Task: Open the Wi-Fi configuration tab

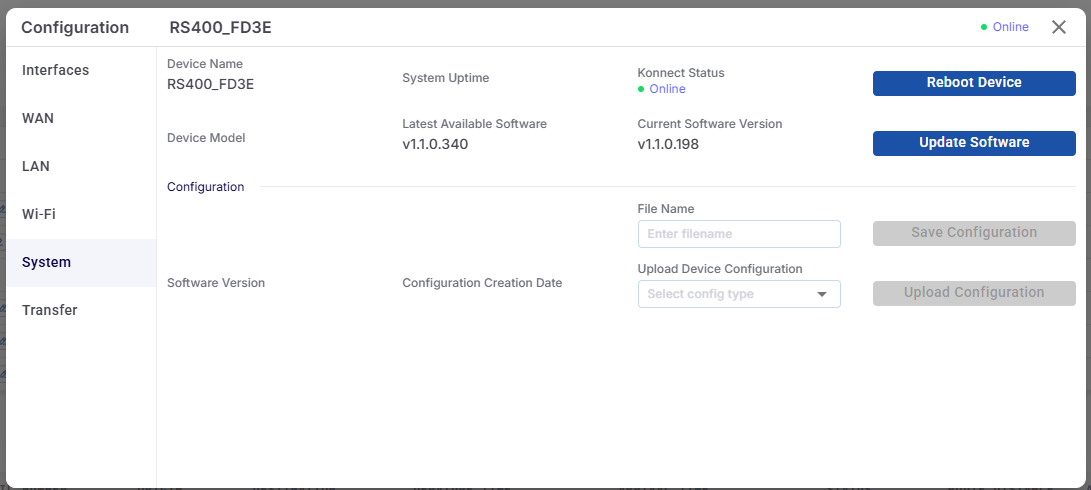Action: coord(39,214)
